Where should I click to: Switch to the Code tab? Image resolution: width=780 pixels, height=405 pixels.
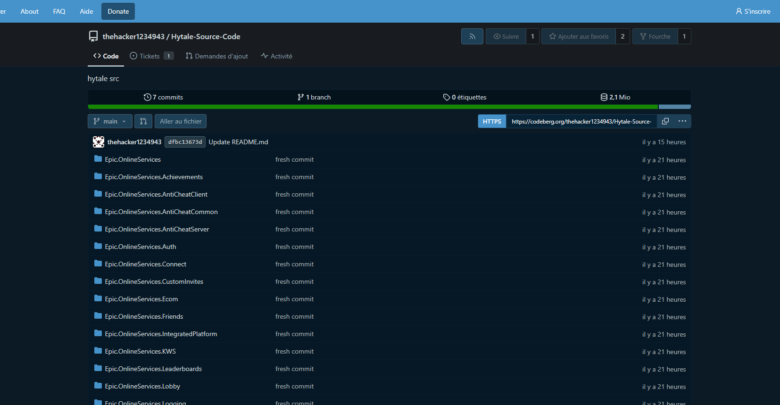point(106,56)
